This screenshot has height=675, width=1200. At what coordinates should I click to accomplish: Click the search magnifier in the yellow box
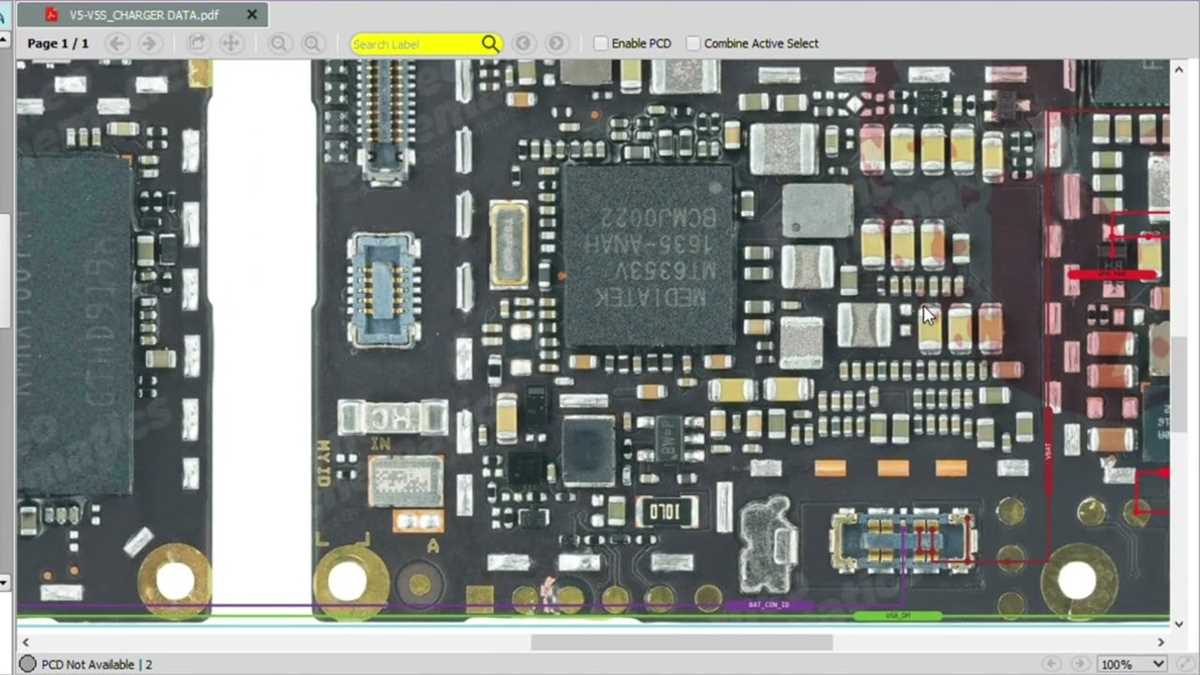pyautogui.click(x=490, y=44)
